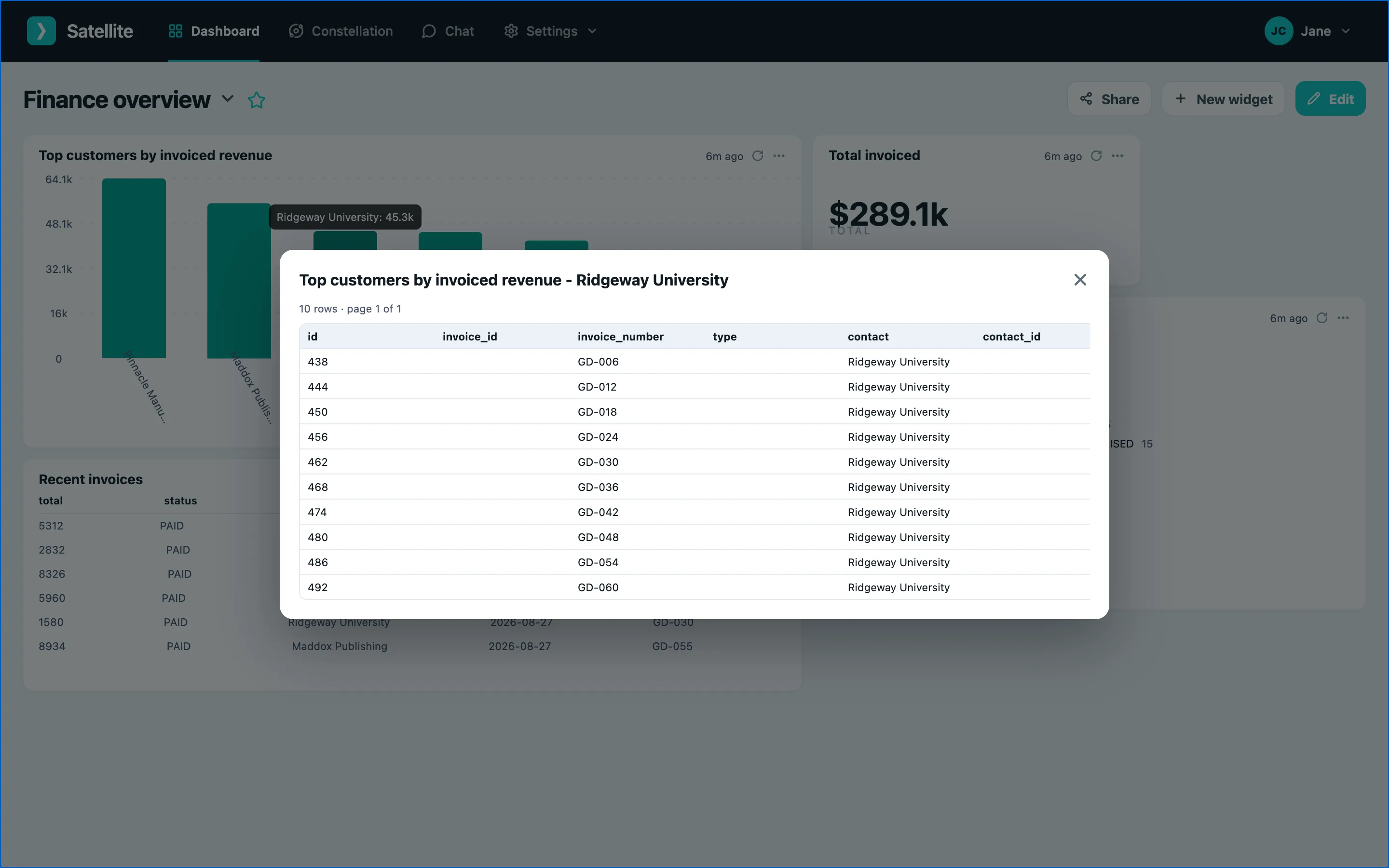Click invoice number GD-012

(x=597, y=387)
